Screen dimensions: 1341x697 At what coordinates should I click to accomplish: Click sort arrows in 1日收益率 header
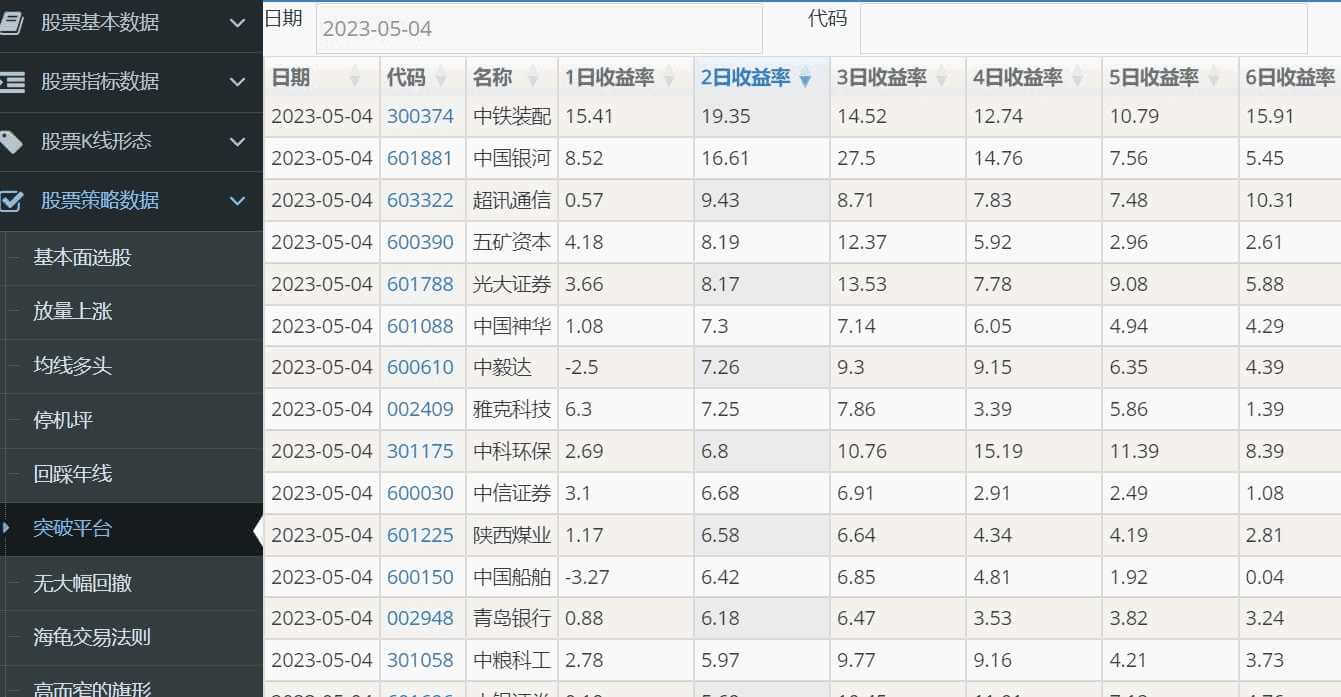[669, 78]
